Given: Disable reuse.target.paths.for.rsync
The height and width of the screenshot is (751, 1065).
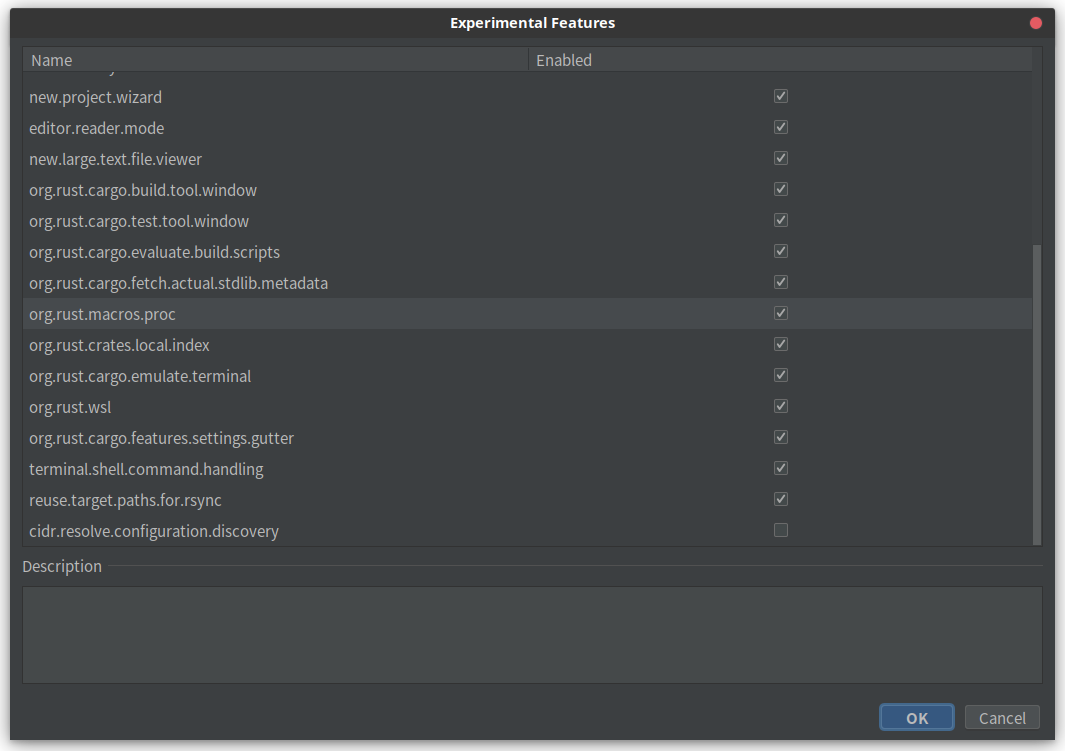Looking at the screenshot, I should pyautogui.click(x=780, y=498).
